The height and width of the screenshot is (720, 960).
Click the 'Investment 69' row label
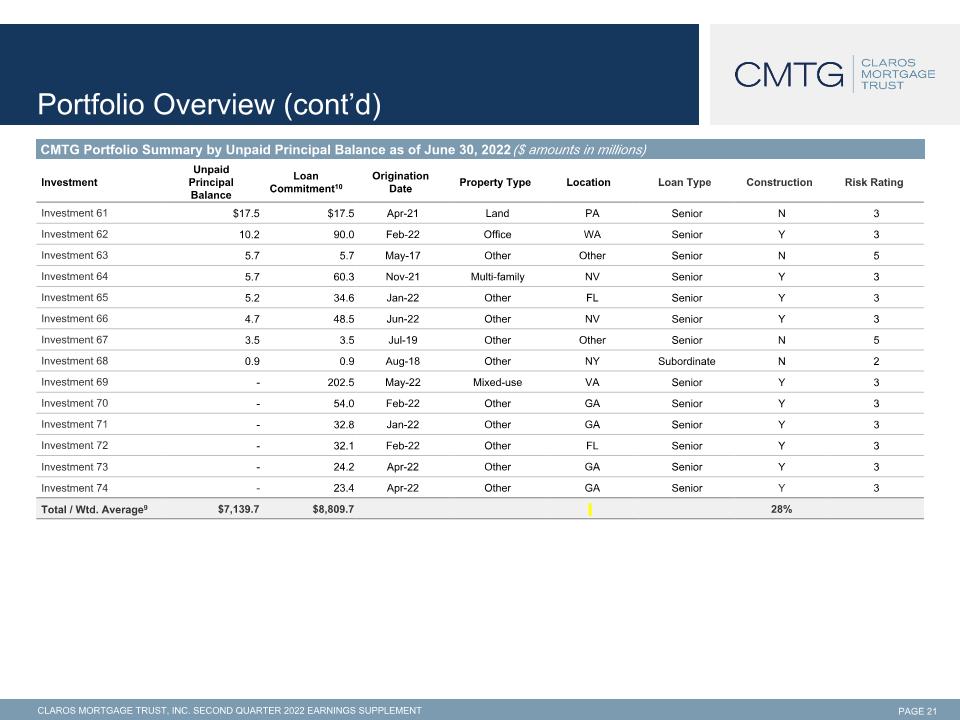pos(74,382)
